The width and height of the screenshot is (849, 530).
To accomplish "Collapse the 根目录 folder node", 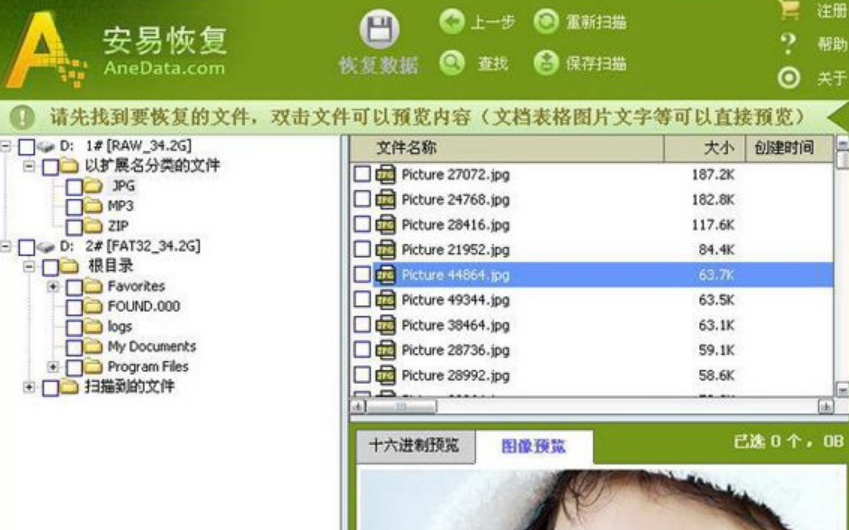I will pyautogui.click(x=29, y=266).
